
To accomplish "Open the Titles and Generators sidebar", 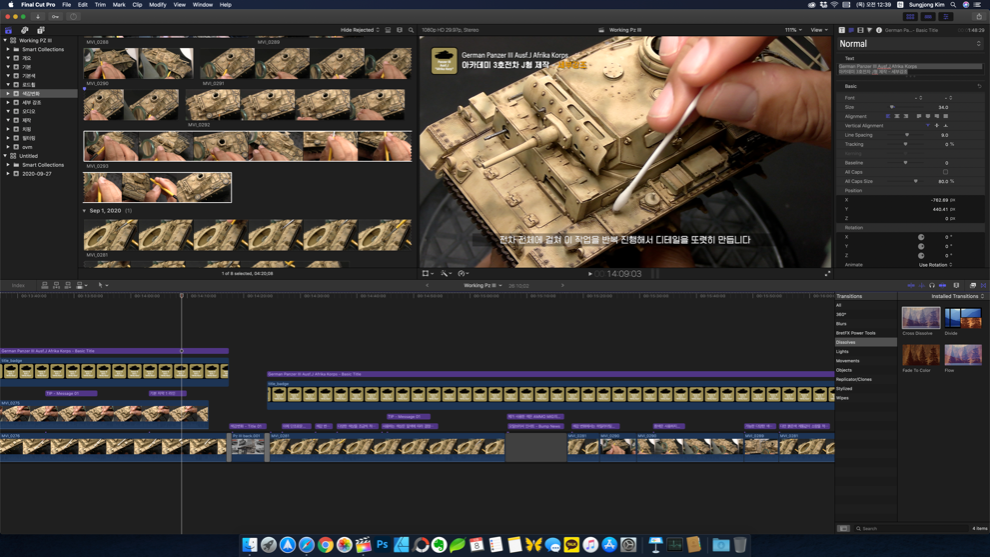I will pyautogui.click(x=41, y=30).
